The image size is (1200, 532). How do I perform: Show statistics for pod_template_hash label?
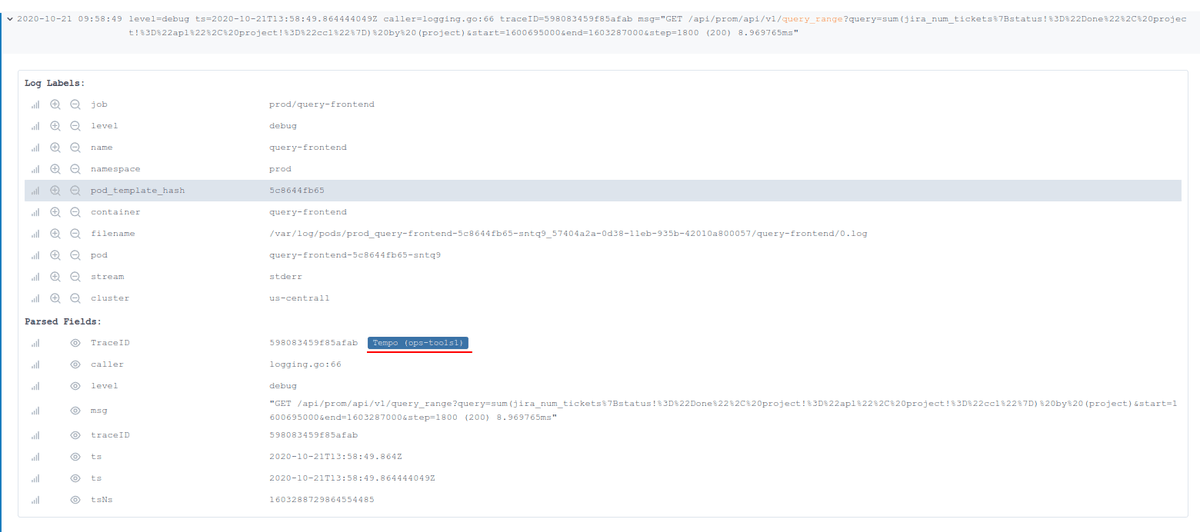[34, 190]
